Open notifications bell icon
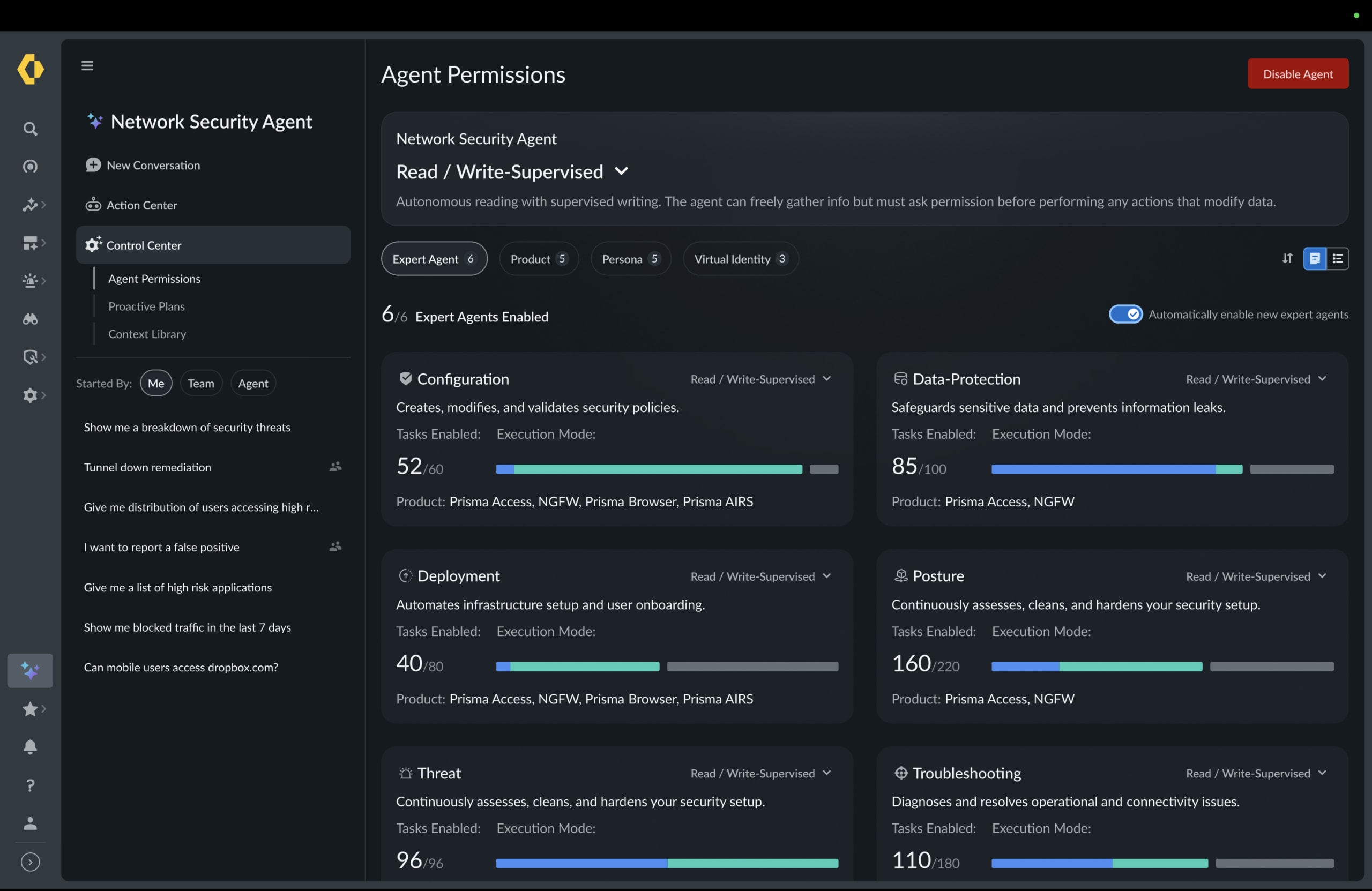This screenshot has width=1372, height=891. 30,747
